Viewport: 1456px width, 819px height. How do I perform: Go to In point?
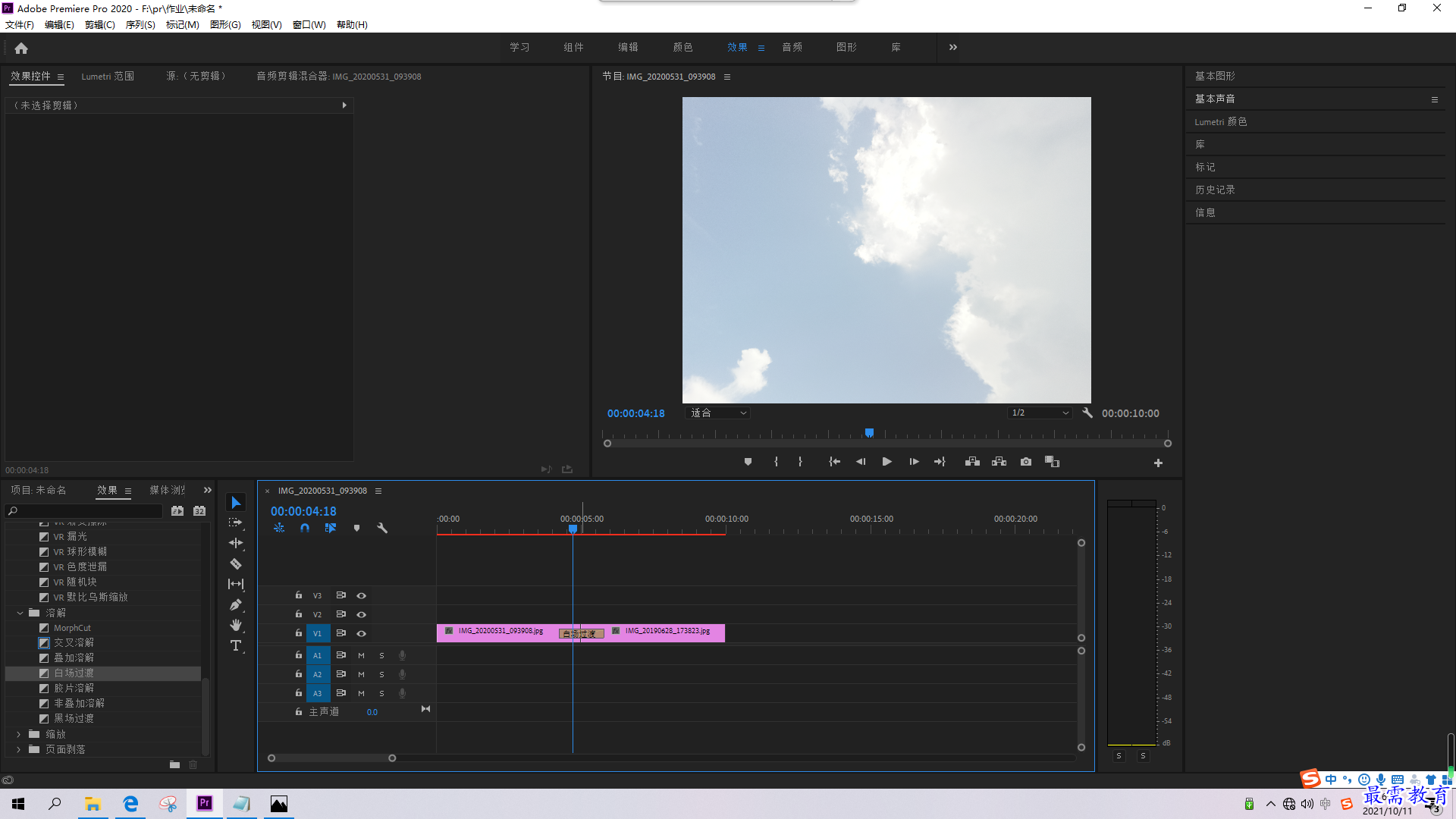point(834,462)
